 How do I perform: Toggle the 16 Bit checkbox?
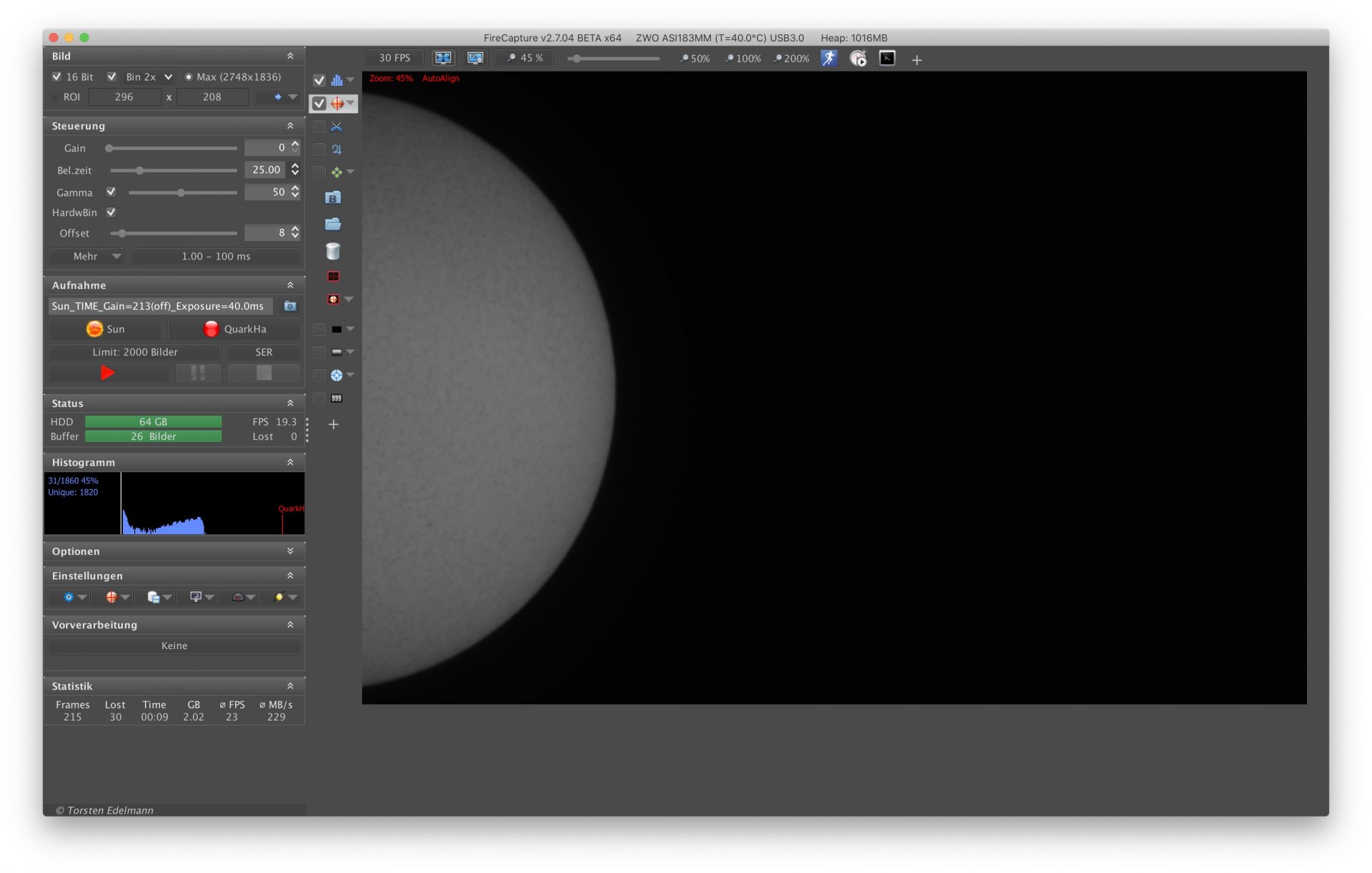56,77
